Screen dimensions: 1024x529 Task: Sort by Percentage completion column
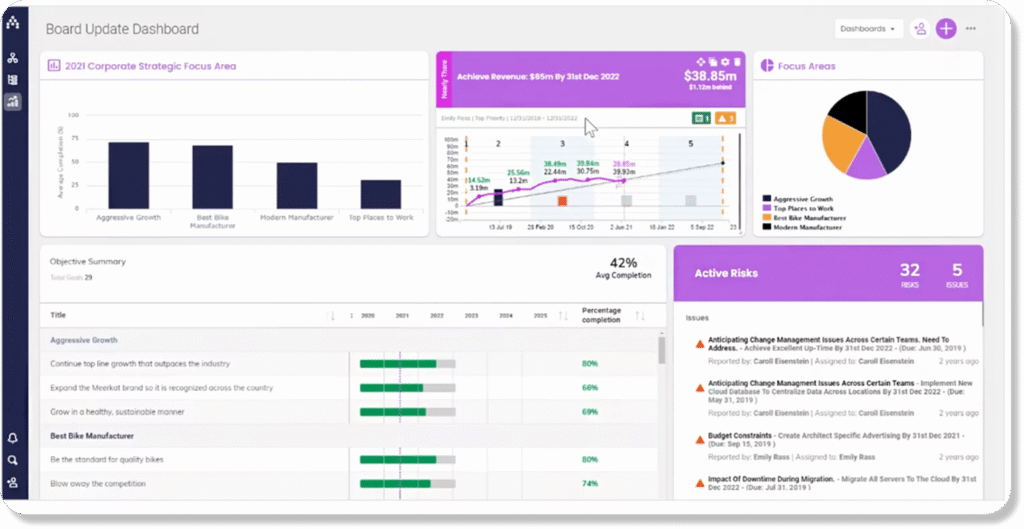coord(639,316)
